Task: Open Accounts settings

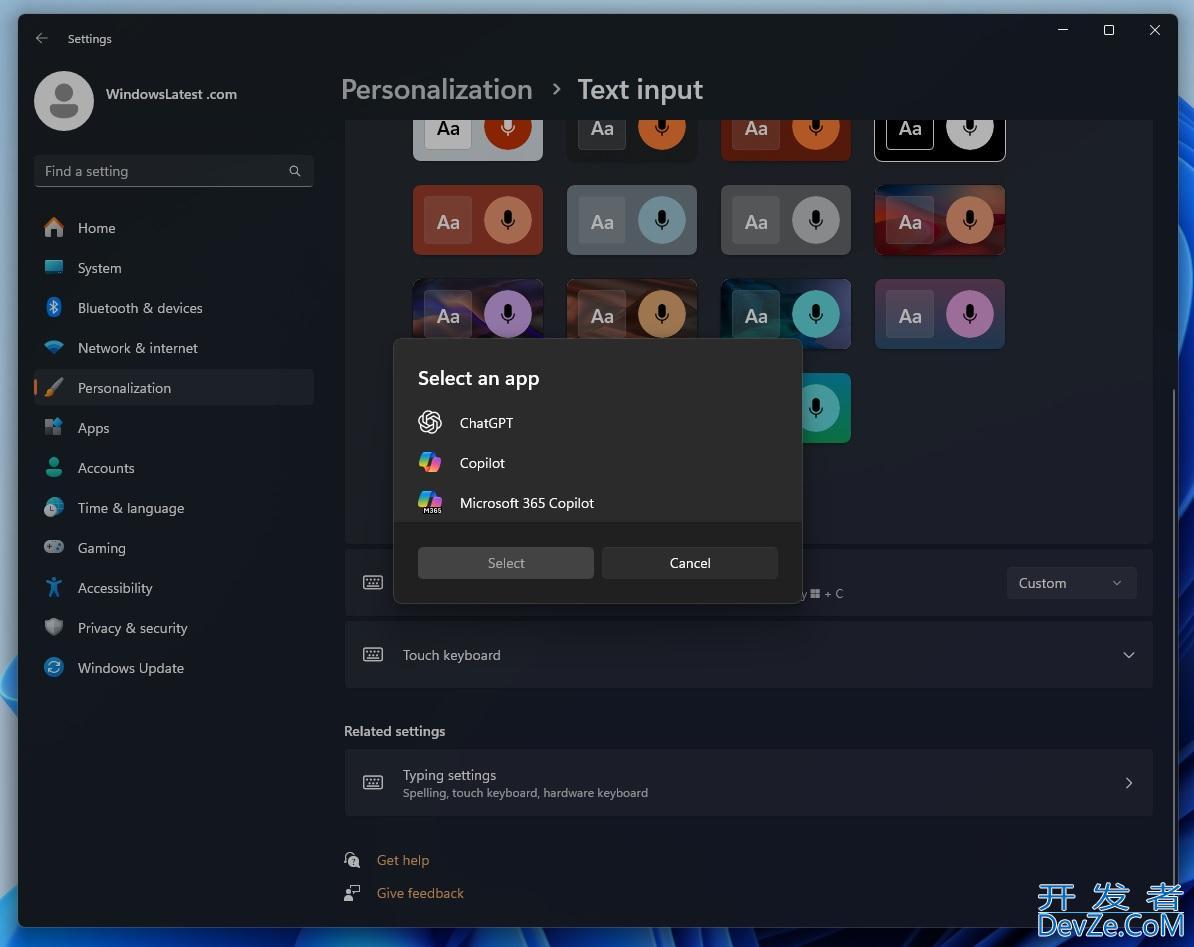Action: point(174,467)
